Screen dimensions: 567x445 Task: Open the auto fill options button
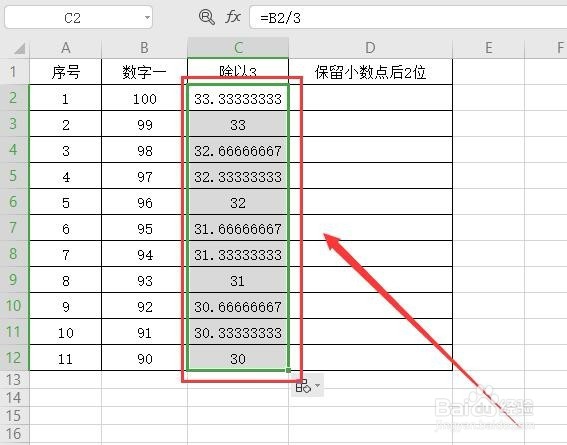pyautogui.click(x=307, y=386)
